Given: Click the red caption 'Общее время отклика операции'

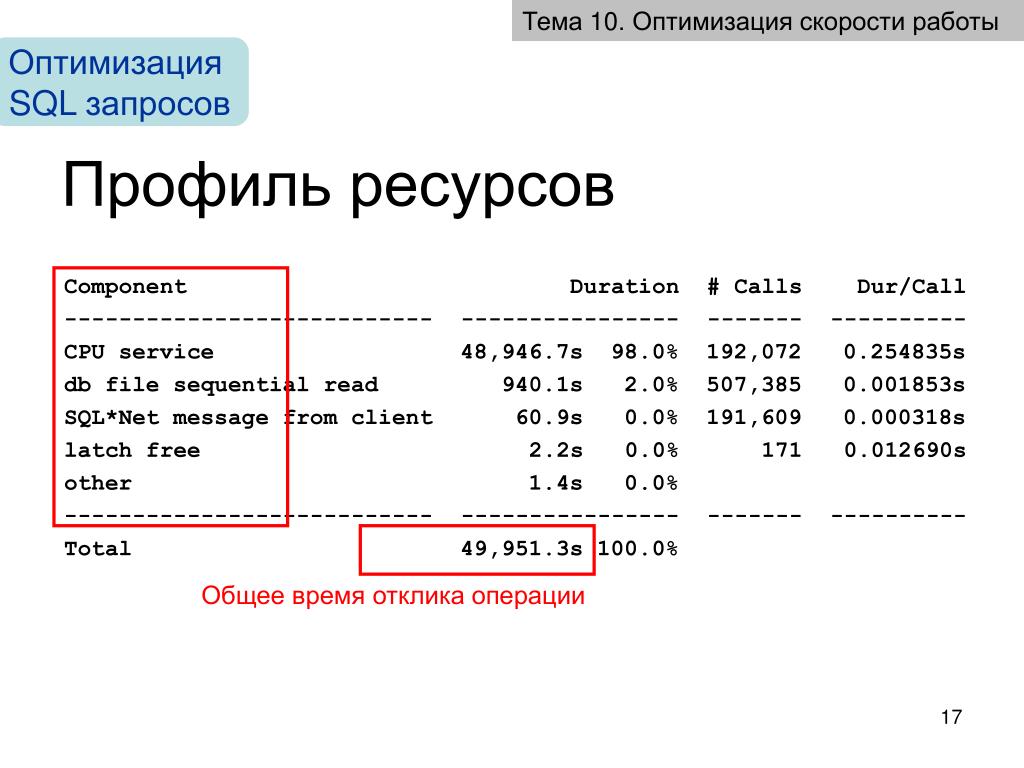Looking at the screenshot, I should (x=393, y=596).
